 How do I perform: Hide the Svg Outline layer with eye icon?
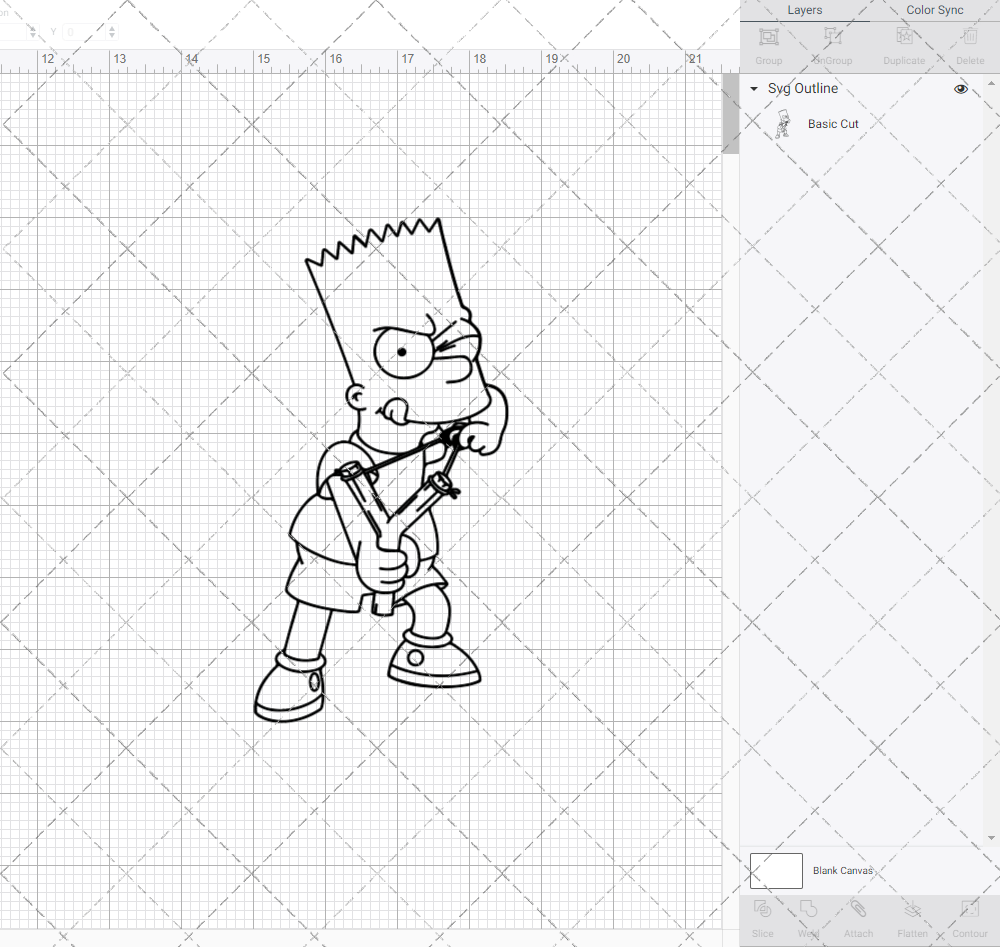961,89
